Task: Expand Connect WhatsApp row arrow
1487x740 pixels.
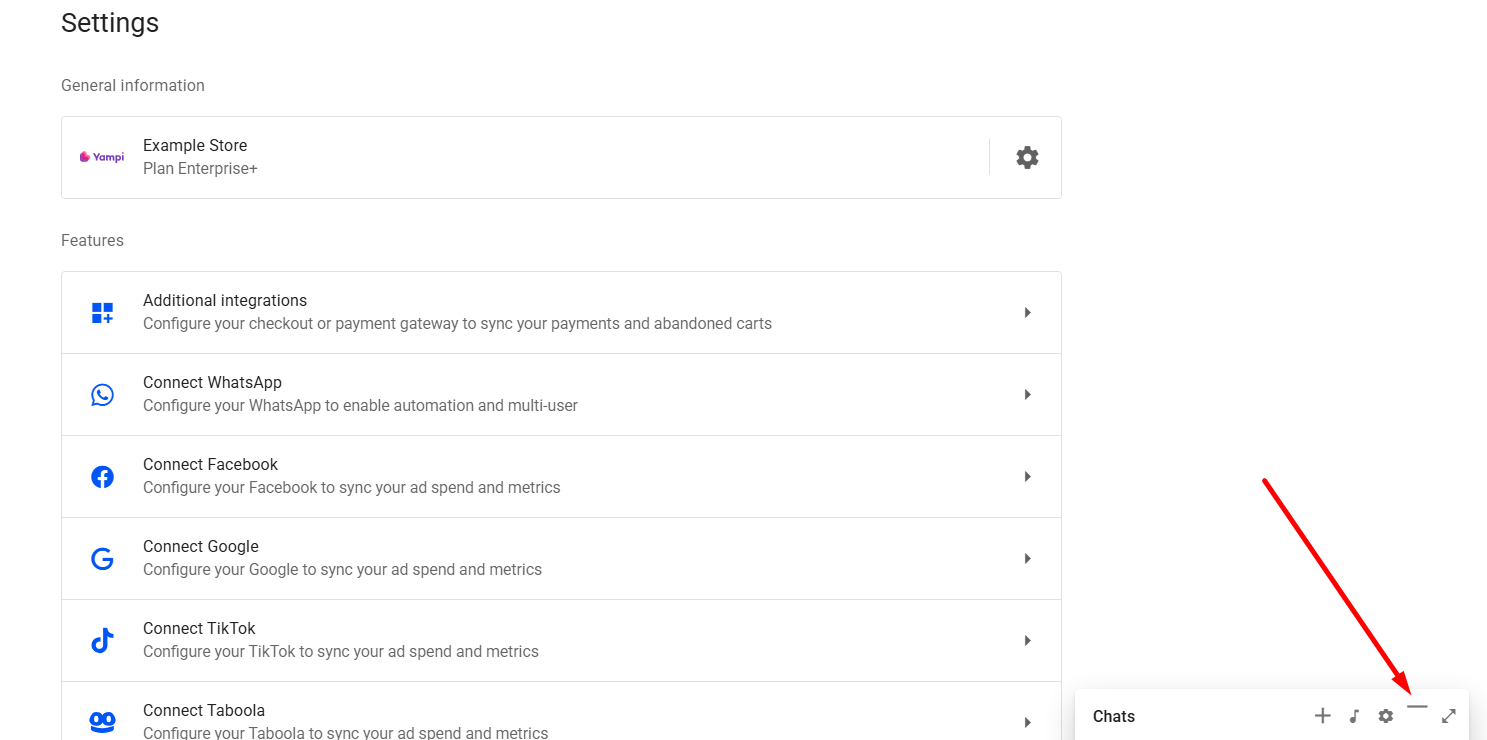Action: [x=1027, y=395]
